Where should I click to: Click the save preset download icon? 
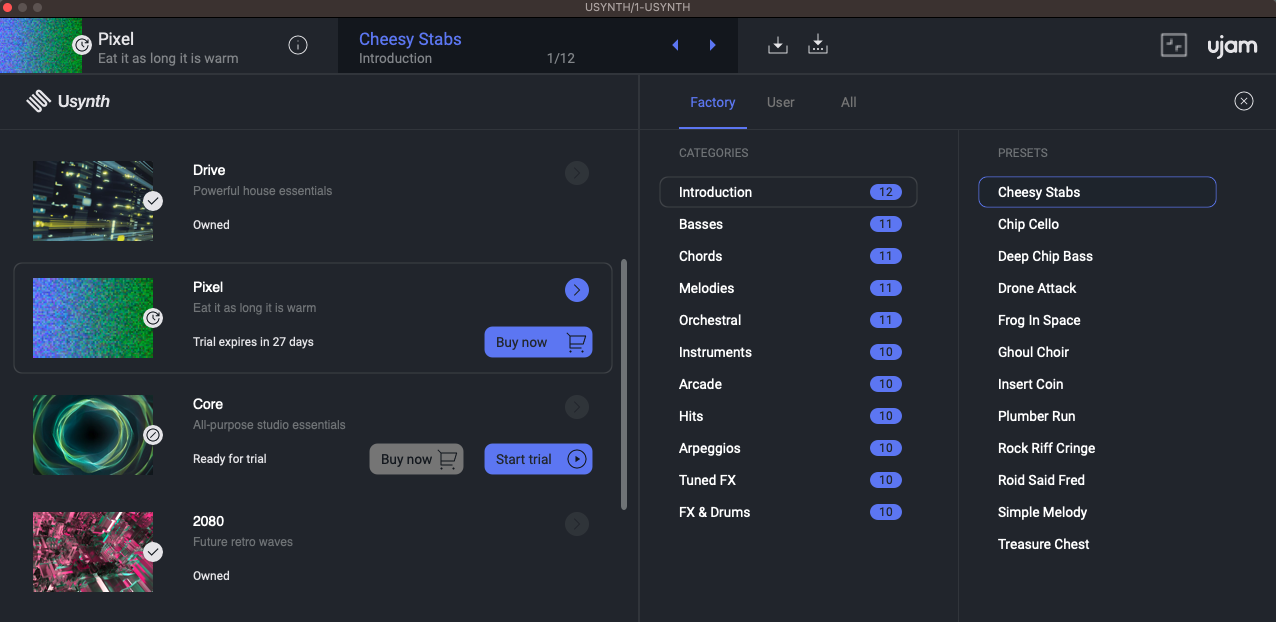click(x=778, y=45)
